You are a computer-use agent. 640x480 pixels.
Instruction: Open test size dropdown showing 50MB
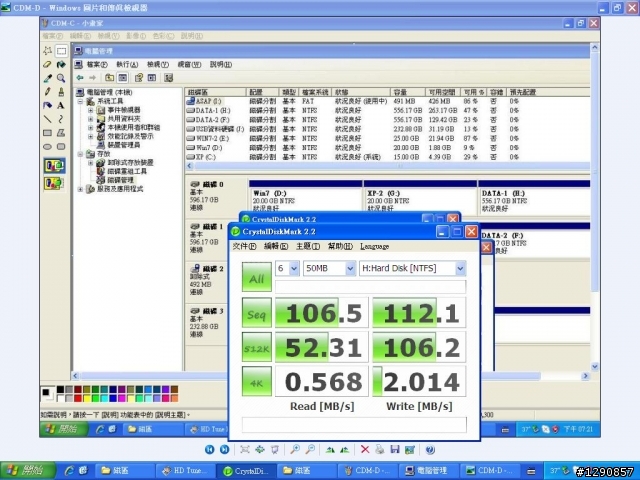click(350, 269)
